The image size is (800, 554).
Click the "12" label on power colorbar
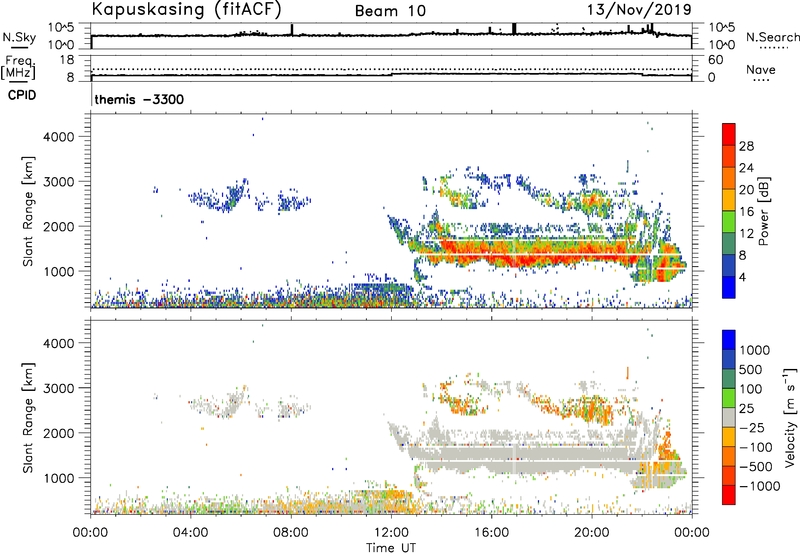[x=746, y=234]
